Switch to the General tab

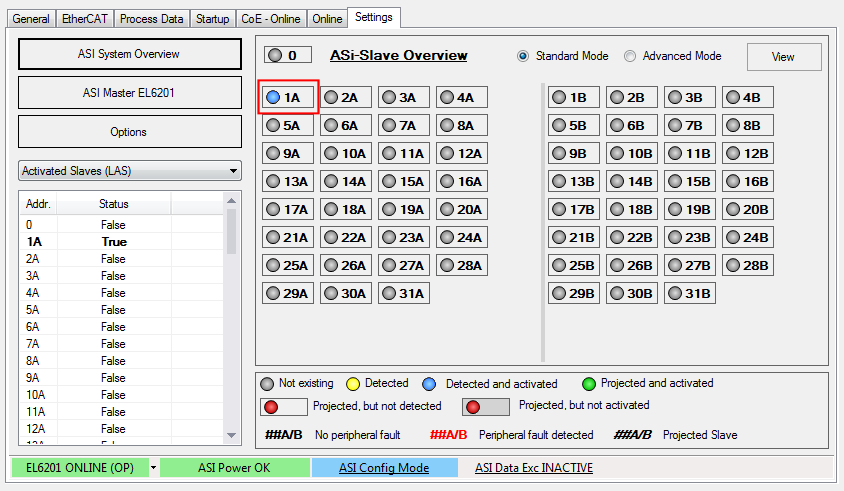[x=31, y=19]
